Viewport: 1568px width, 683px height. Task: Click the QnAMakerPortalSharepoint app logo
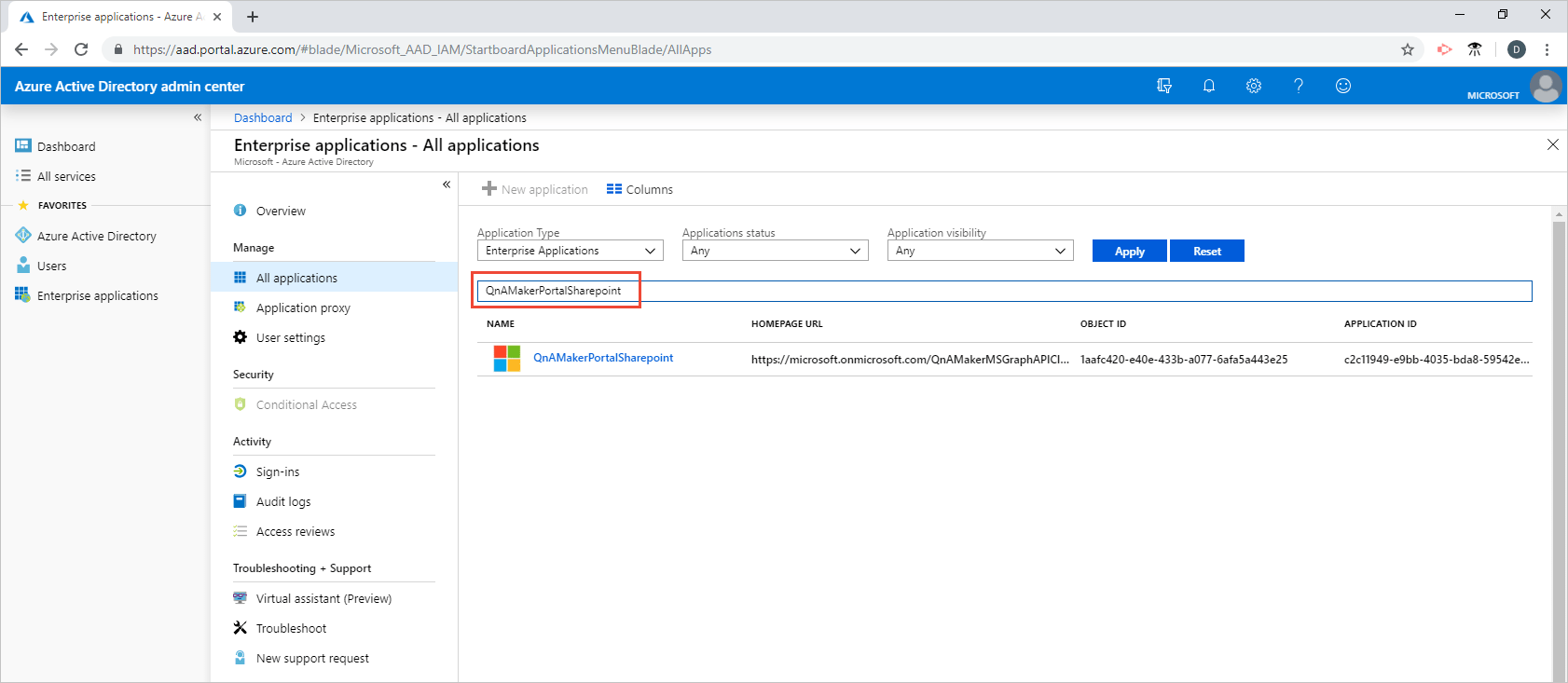click(x=507, y=359)
